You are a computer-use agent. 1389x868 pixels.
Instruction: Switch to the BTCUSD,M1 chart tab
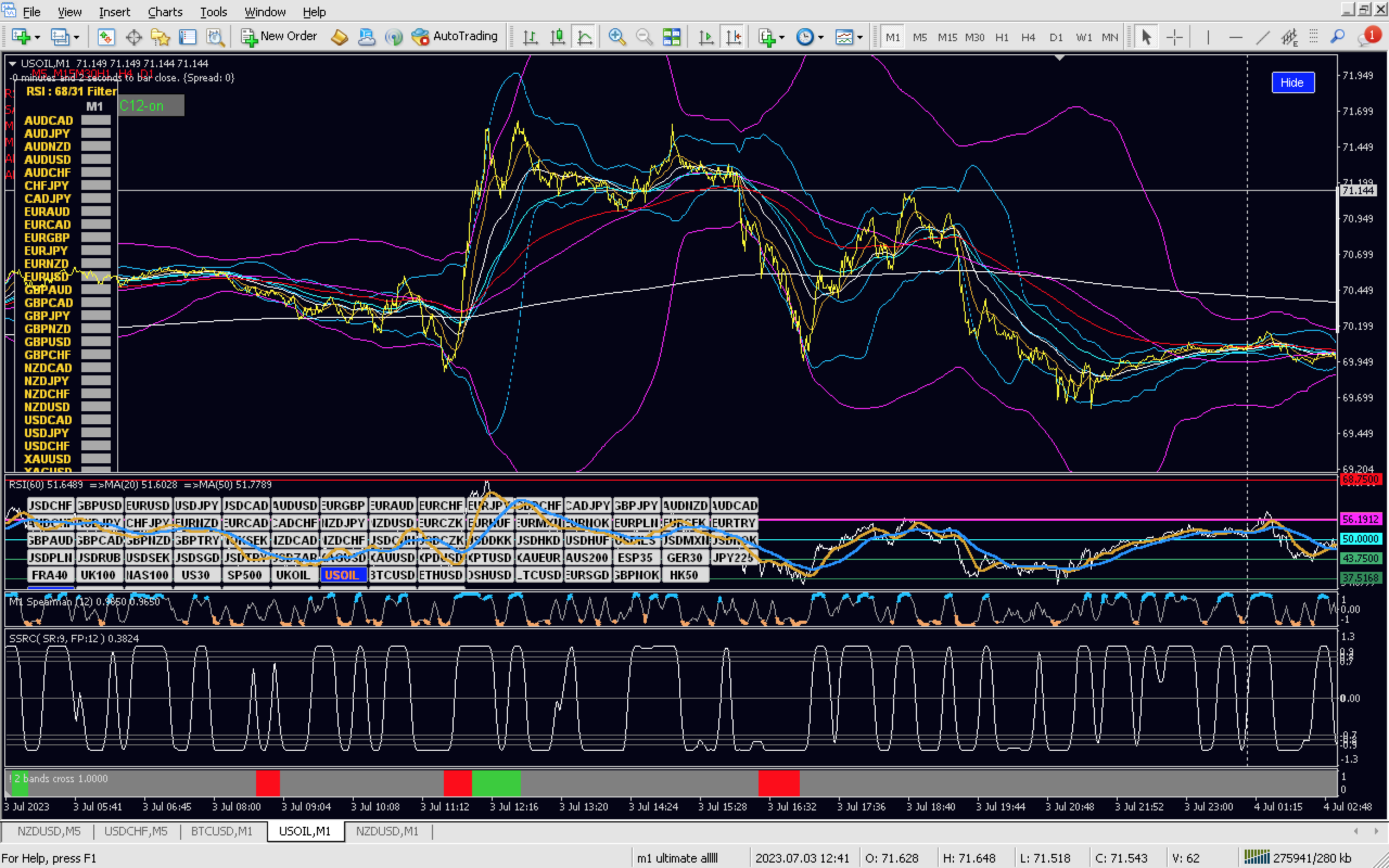pos(221,831)
